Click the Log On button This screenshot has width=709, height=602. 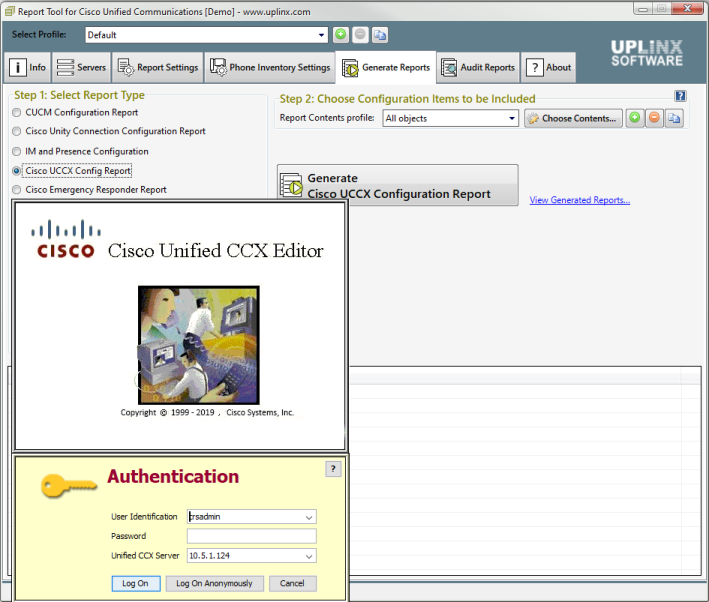point(136,583)
